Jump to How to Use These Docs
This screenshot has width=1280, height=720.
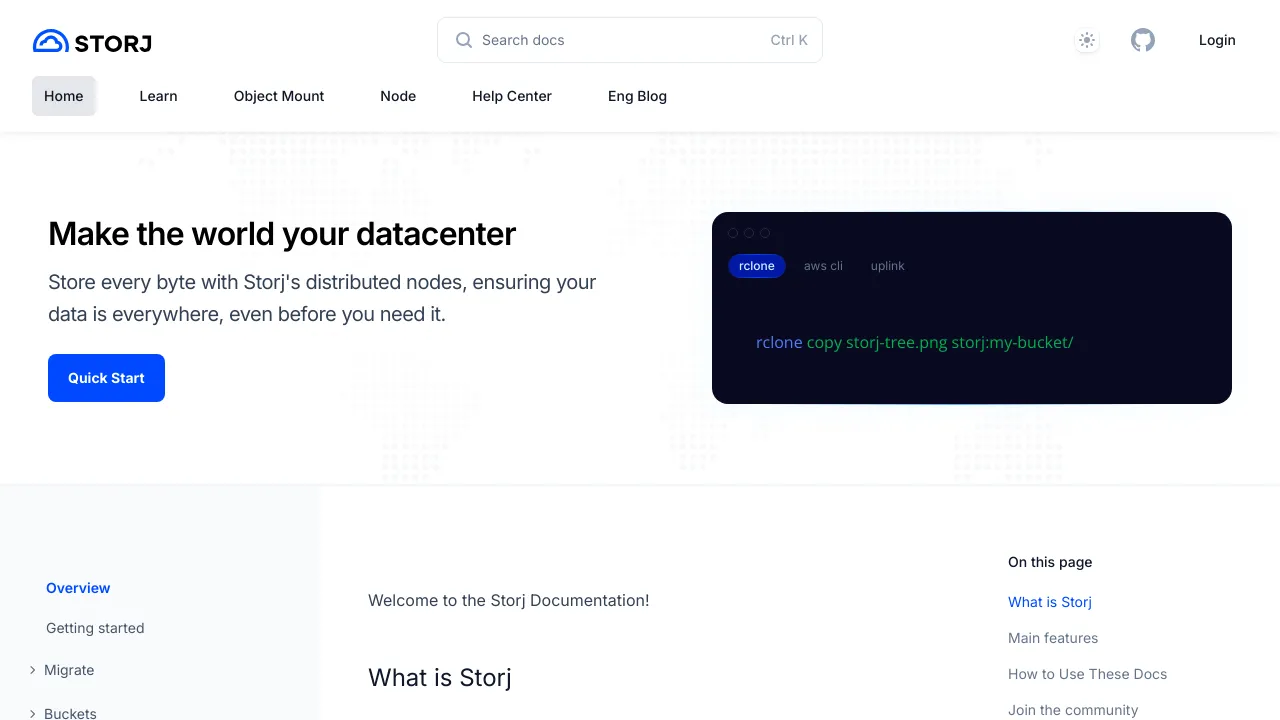pyautogui.click(x=1087, y=674)
